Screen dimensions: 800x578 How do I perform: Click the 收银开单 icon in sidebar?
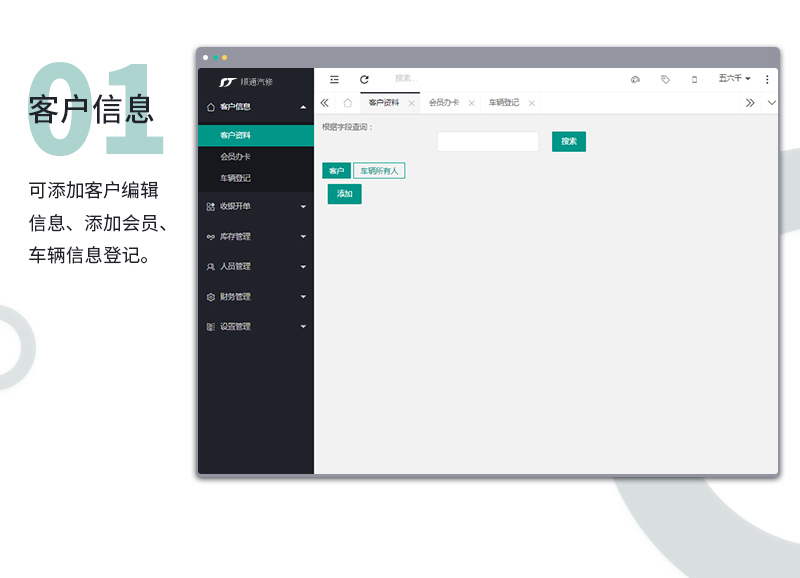coord(211,207)
